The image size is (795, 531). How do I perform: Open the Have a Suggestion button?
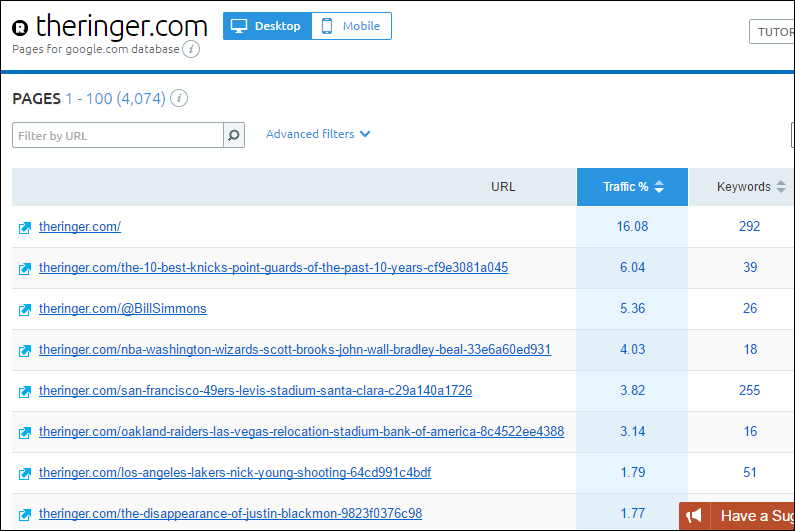(x=737, y=516)
